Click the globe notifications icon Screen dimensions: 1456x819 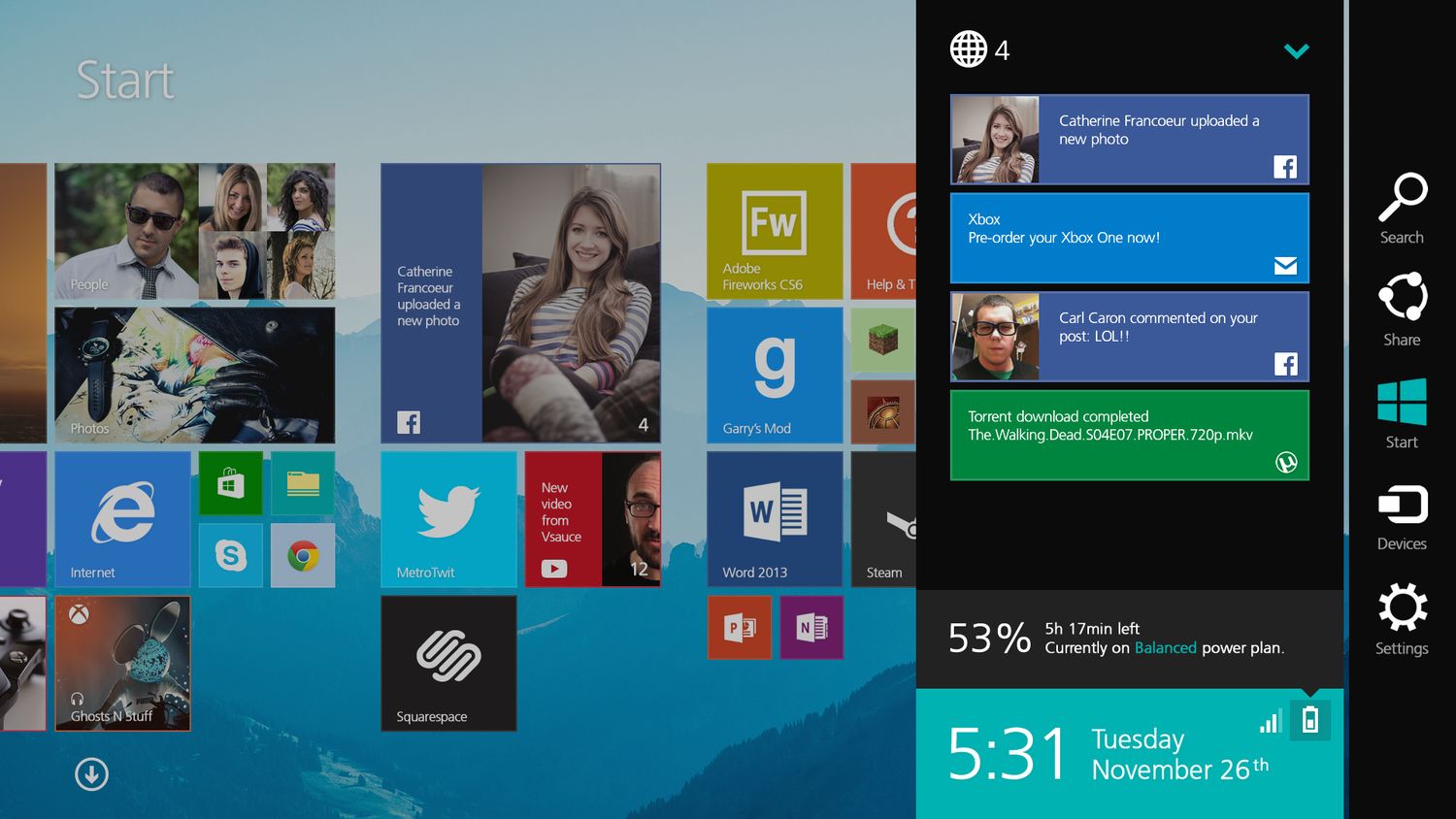point(968,49)
